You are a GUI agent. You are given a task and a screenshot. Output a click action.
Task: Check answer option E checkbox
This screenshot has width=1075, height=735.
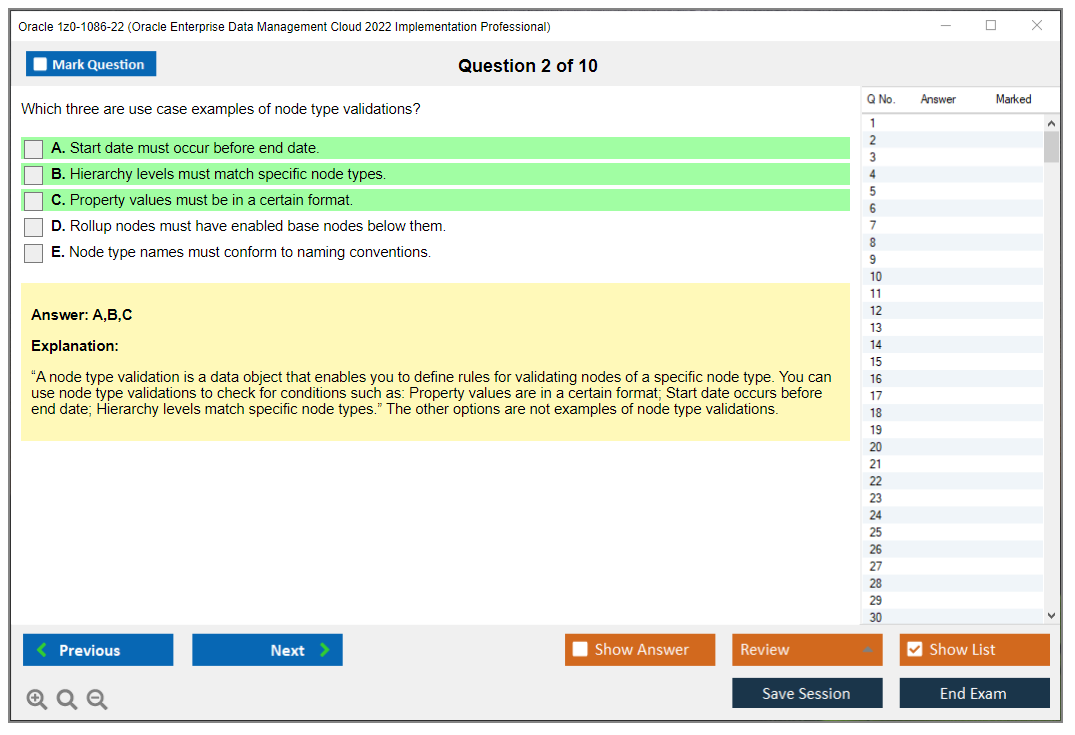click(x=33, y=253)
